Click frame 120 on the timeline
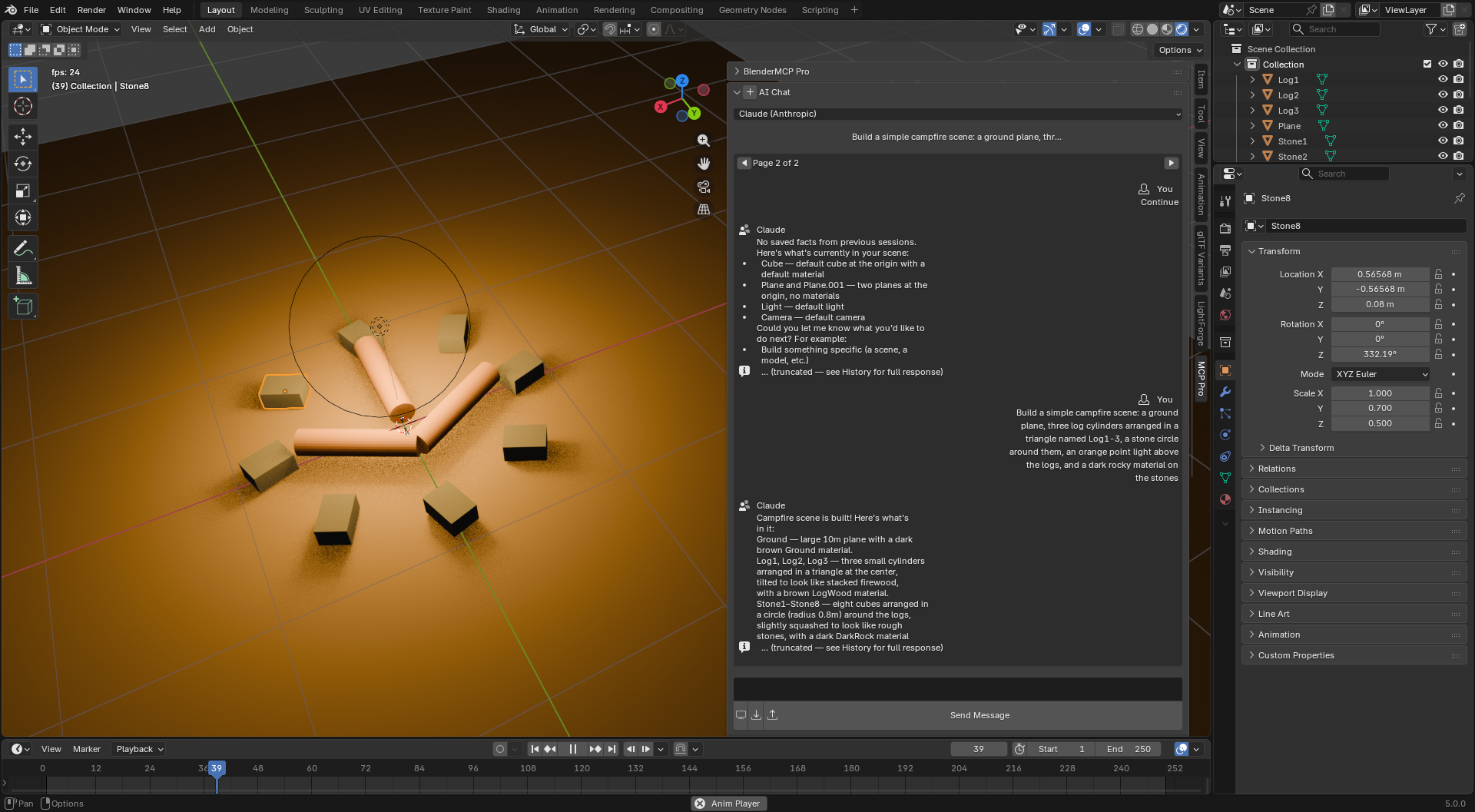Screen dimensions: 1475x812 click(x=582, y=769)
